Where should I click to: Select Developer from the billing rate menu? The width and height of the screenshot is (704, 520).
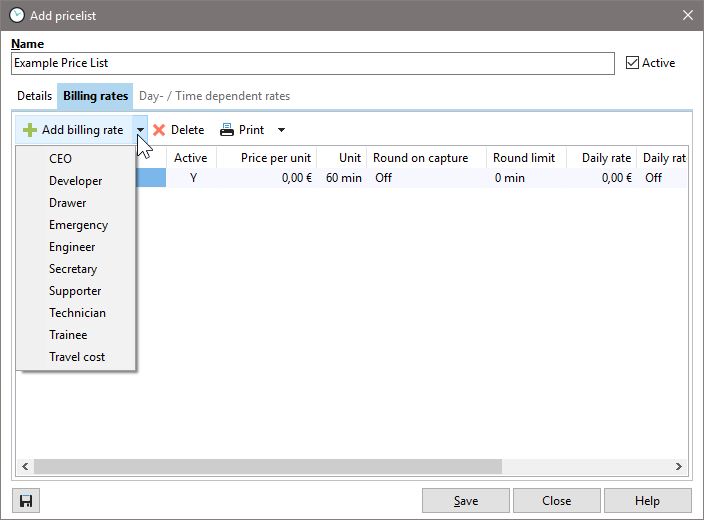[x=76, y=181]
